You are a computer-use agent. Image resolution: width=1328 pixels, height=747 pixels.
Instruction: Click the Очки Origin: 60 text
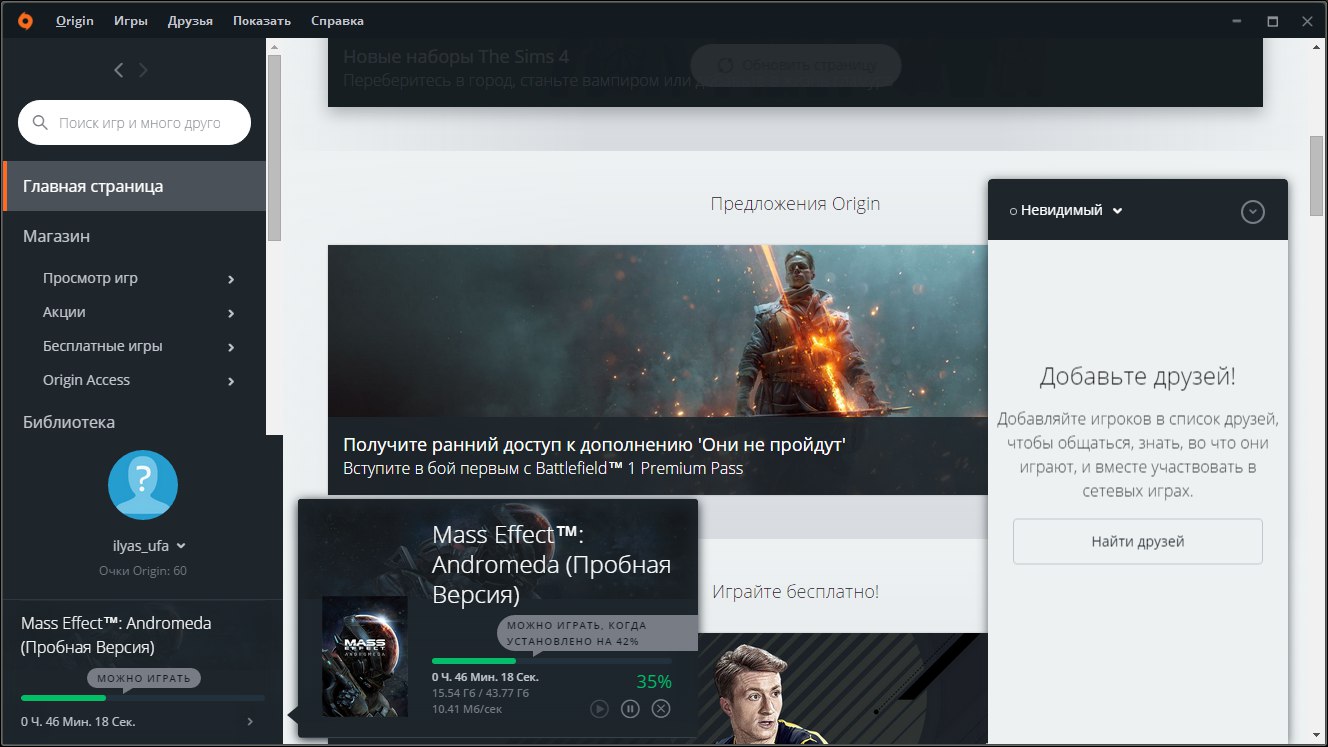point(143,571)
